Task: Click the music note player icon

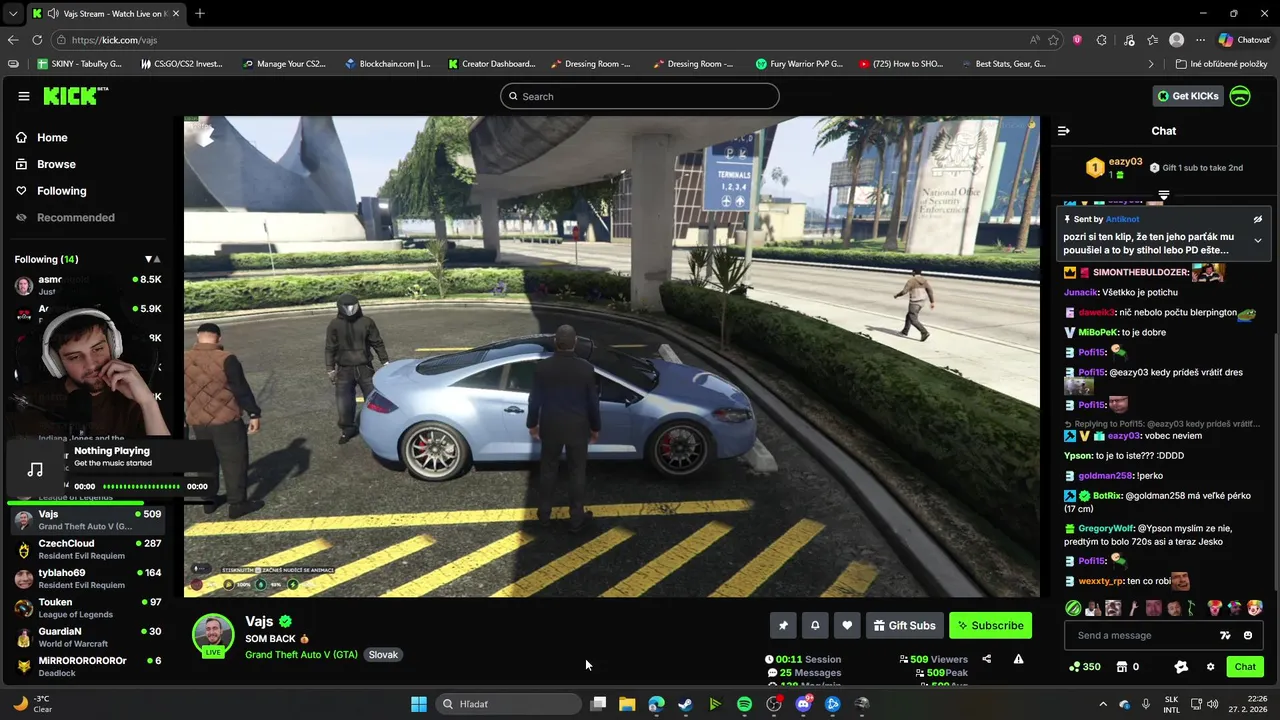Action: 35,469
